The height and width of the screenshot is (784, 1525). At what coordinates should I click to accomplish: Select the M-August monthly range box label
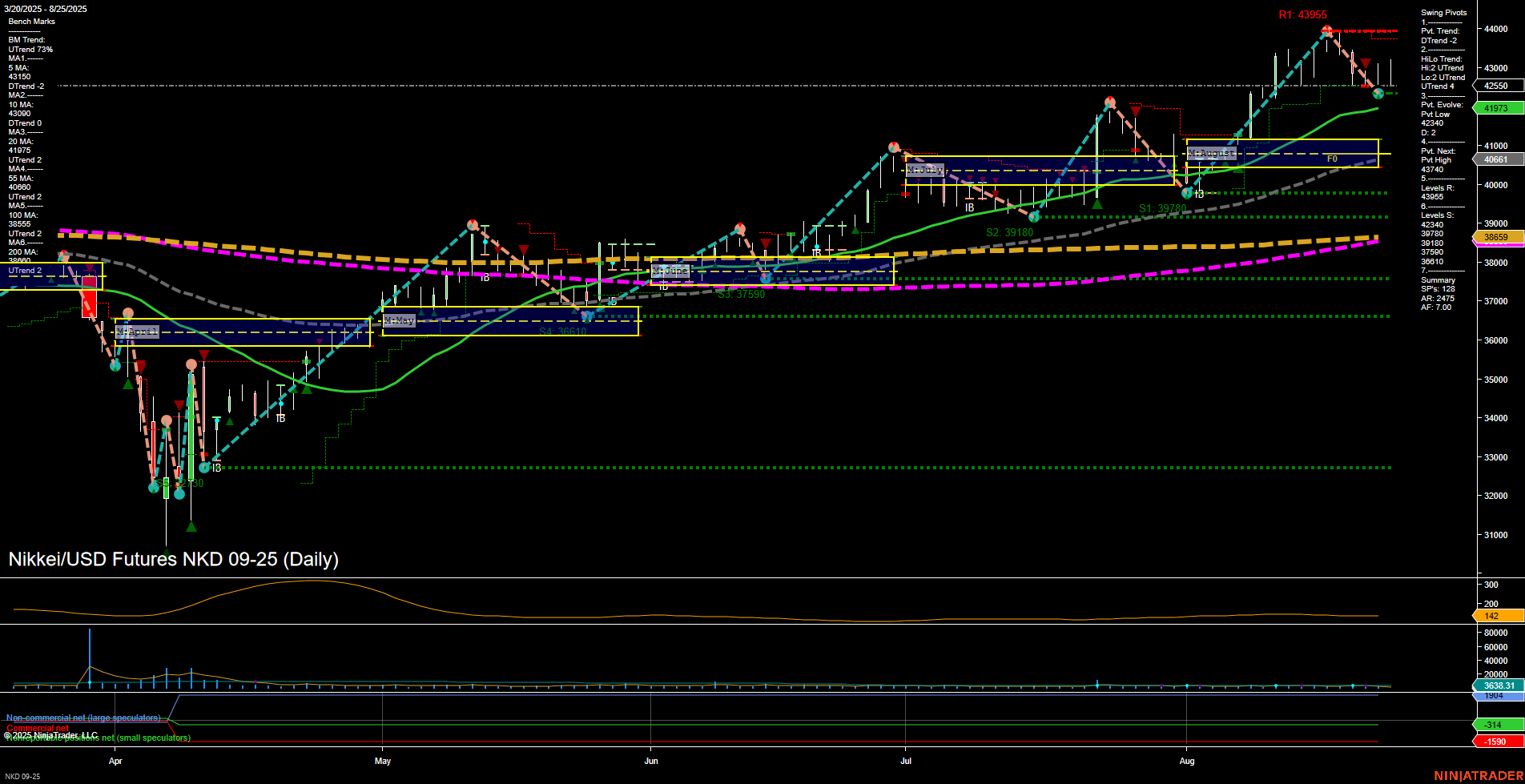tap(1211, 151)
